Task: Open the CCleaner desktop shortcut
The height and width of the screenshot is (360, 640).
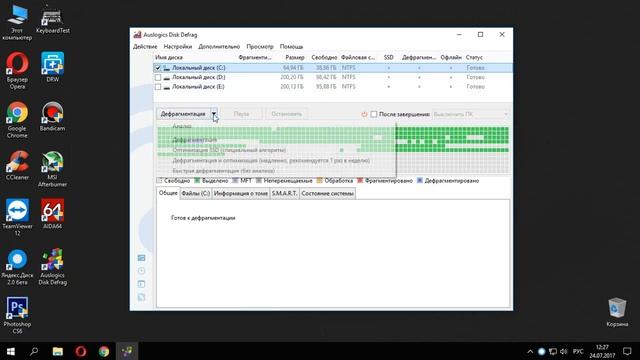Action: 17,165
